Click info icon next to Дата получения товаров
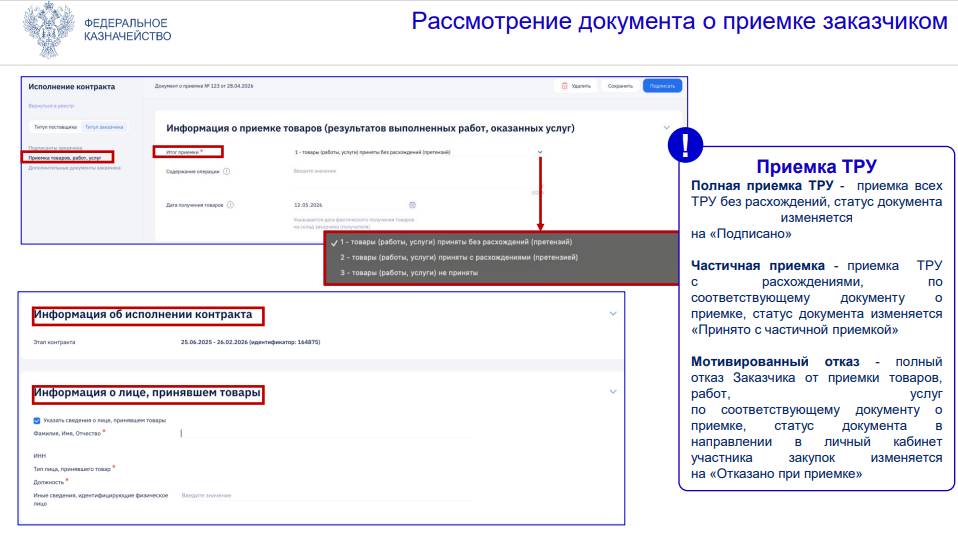 230,205
